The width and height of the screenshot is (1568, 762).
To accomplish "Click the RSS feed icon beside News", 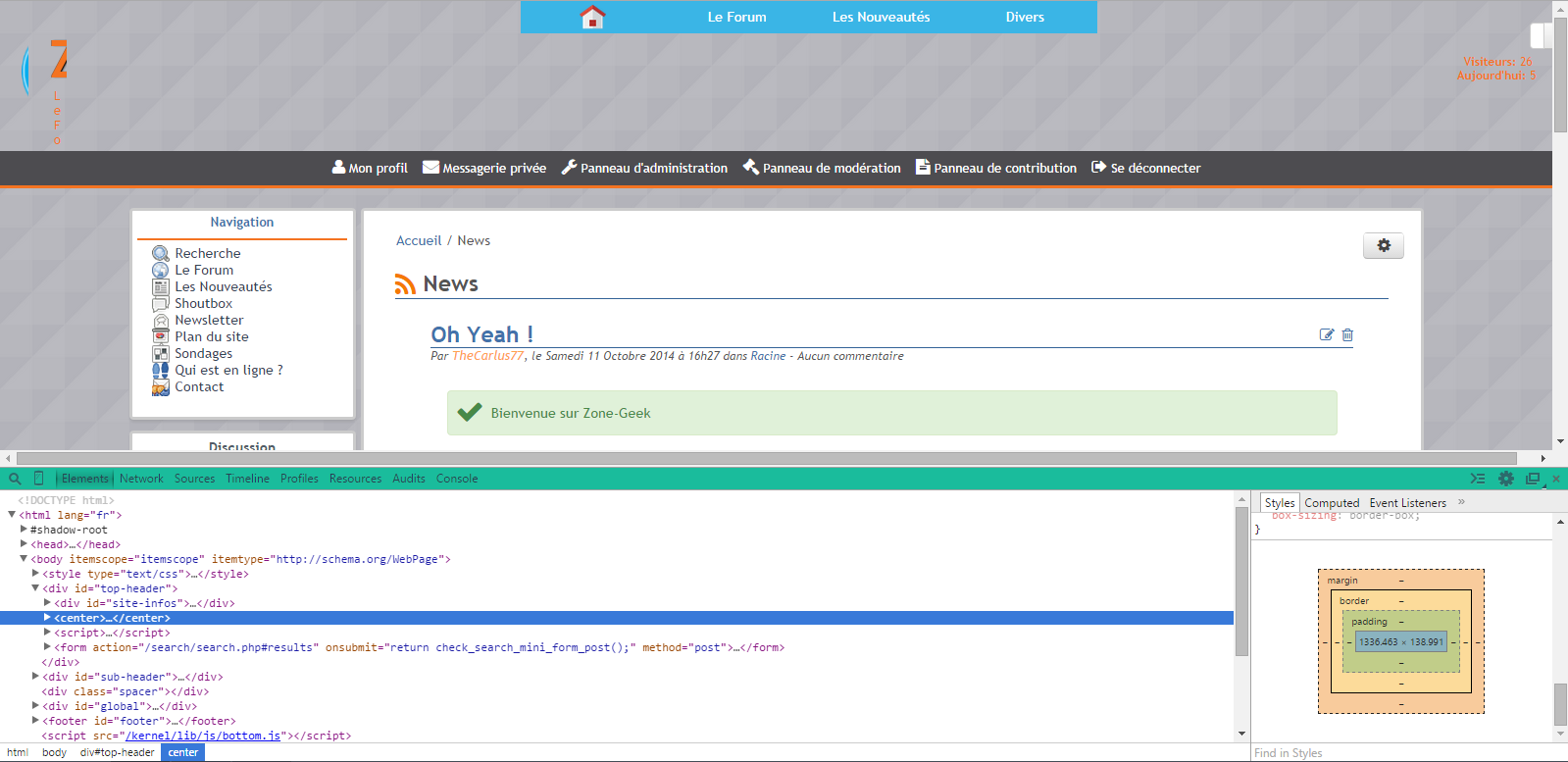I will click(x=405, y=284).
